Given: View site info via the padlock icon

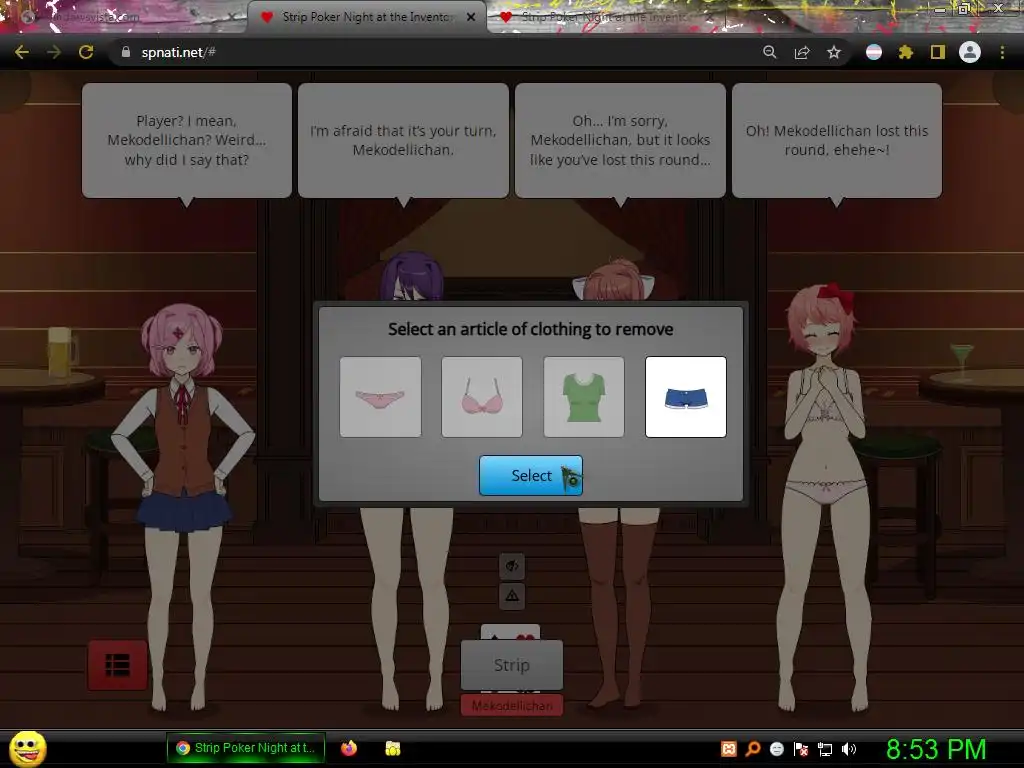Looking at the screenshot, I should [125, 52].
